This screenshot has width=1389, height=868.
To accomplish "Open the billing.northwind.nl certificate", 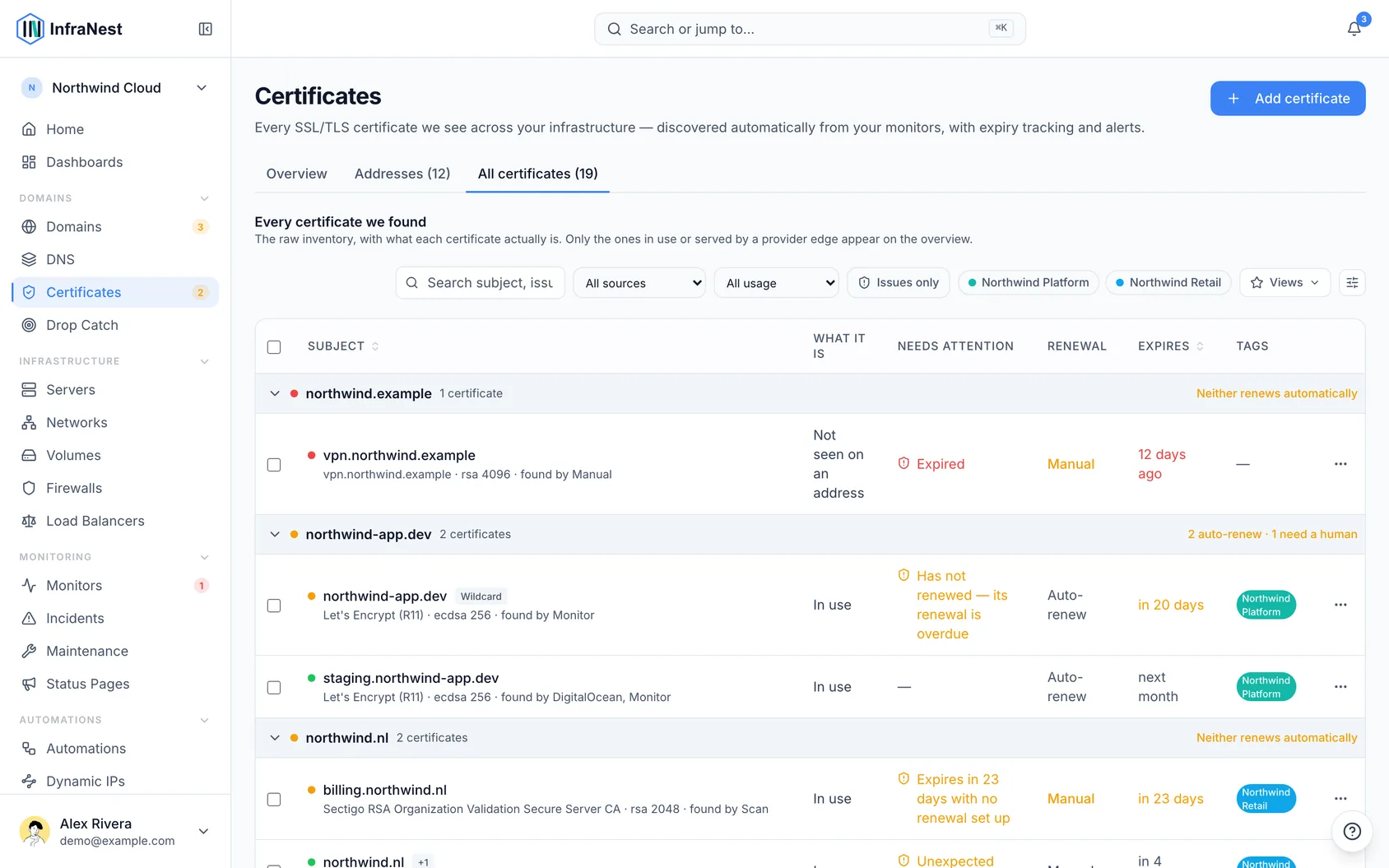I will point(384,790).
